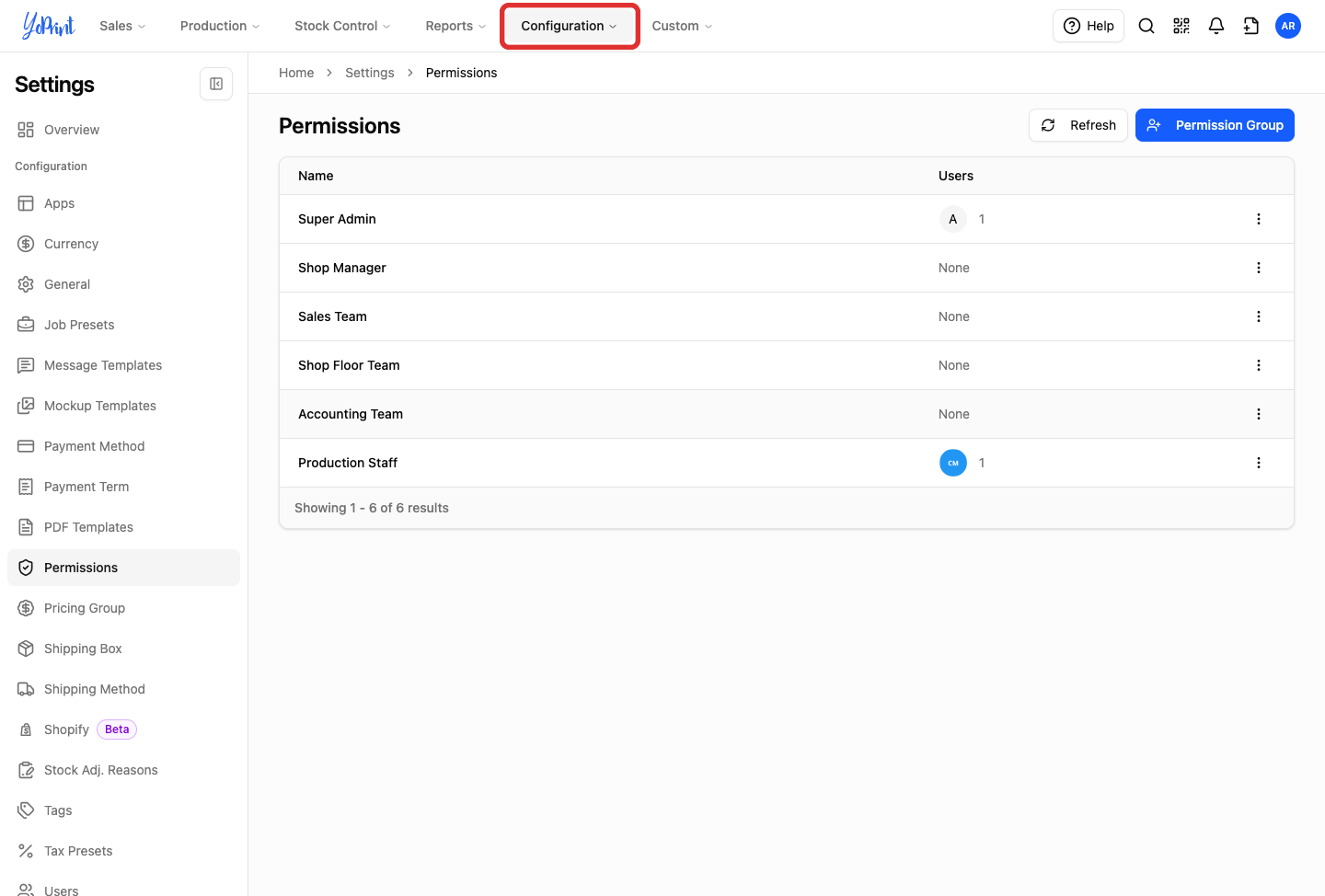
Task: Open the Accounting Team group
Action: tap(351, 414)
